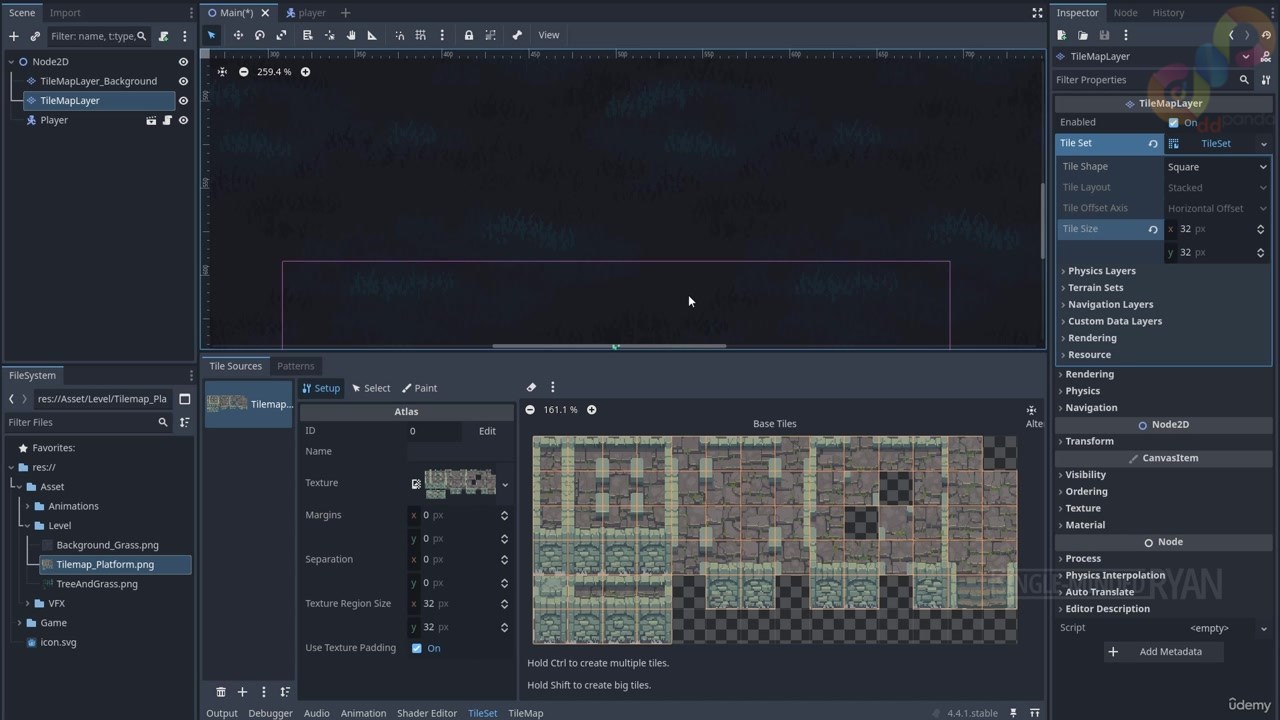Select TreeAndGrass.png file
1280x720 pixels.
(97, 584)
